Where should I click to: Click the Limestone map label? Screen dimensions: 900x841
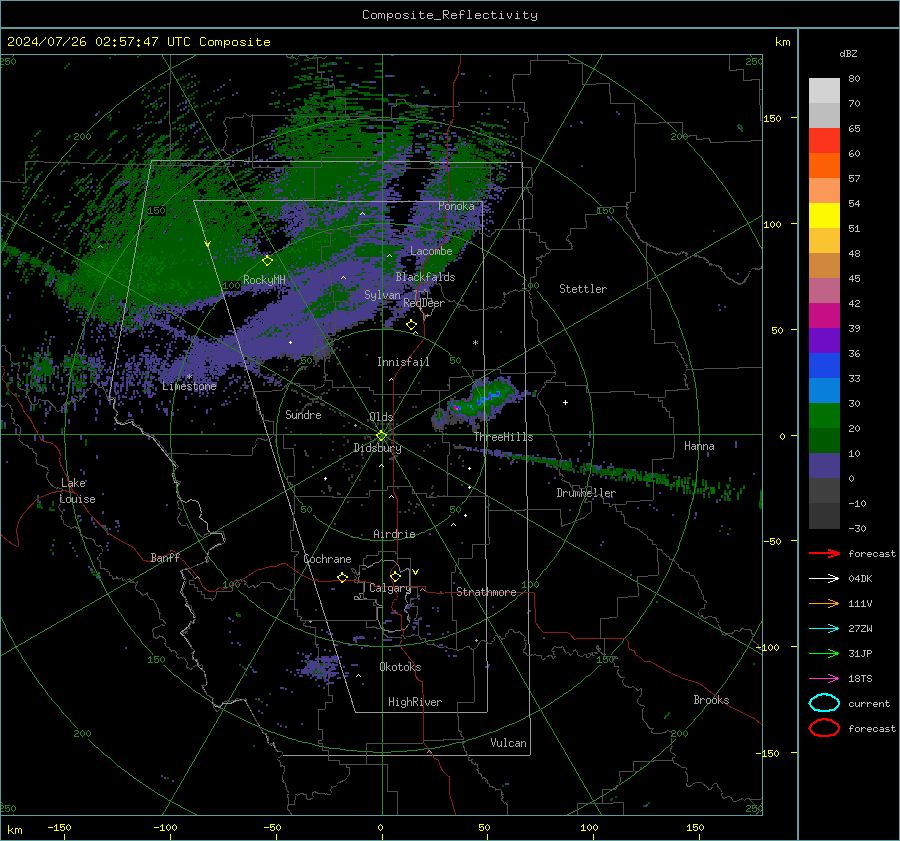tap(189, 386)
